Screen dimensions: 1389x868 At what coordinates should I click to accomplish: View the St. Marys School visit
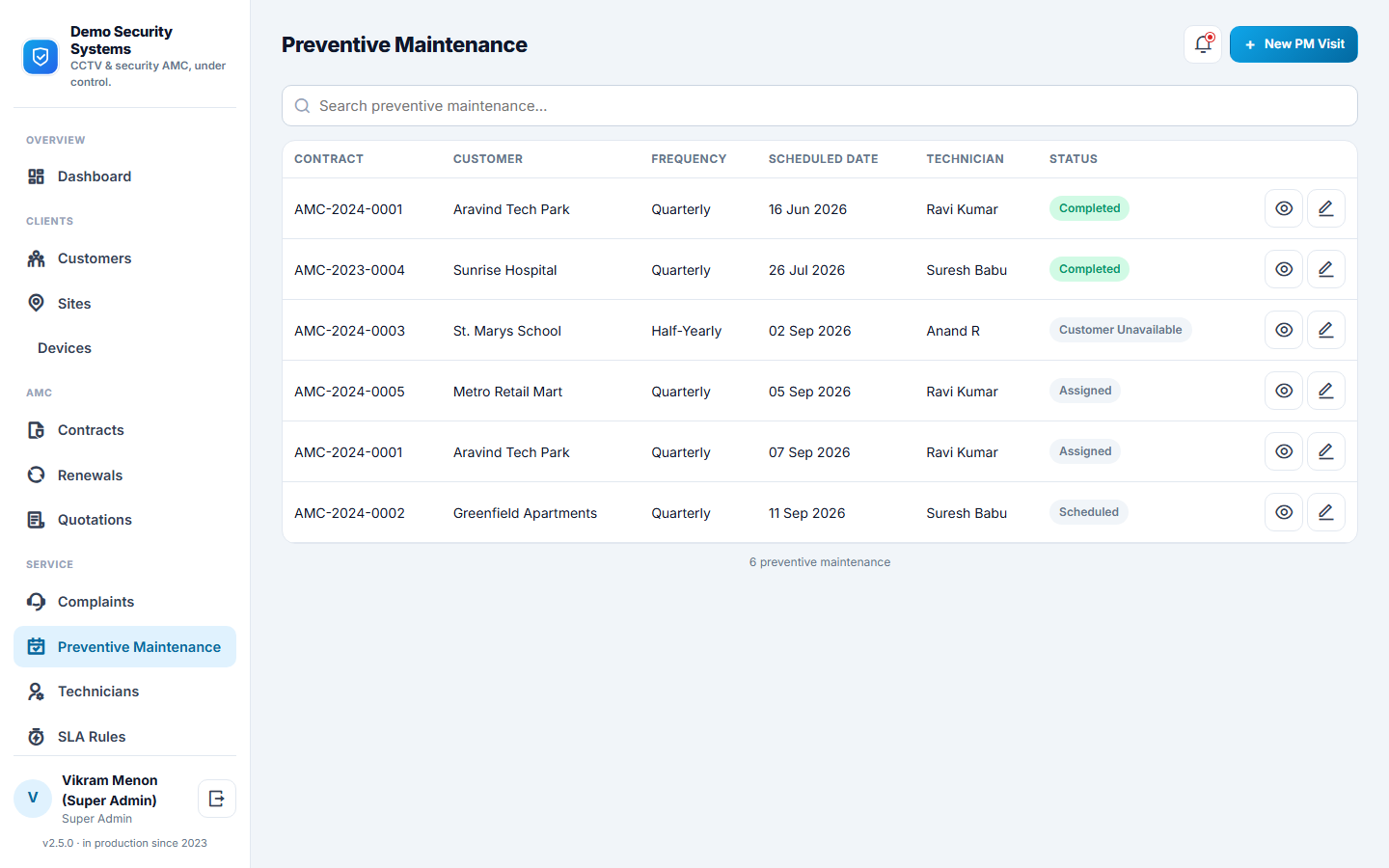coord(1284,330)
